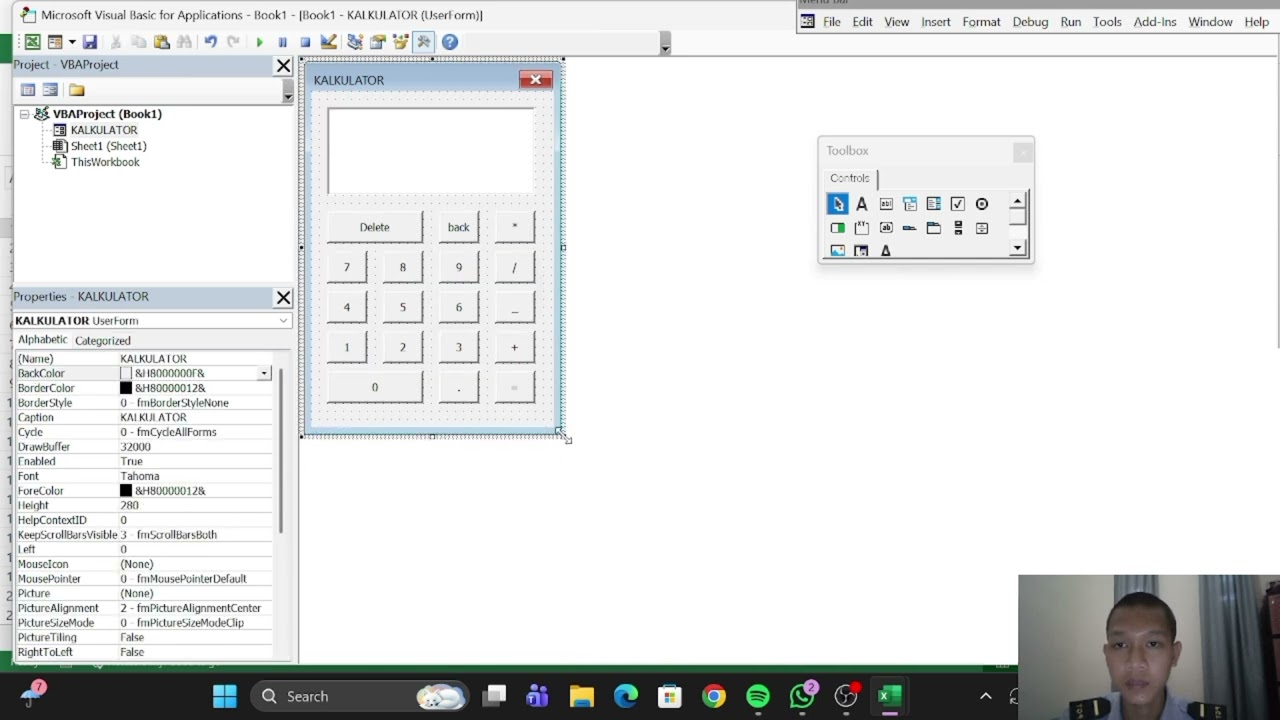The image size is (1280, 720).
Task: Open KALKULATOR UserForm object dropdown in Properties
Action: tap(283, 321)
